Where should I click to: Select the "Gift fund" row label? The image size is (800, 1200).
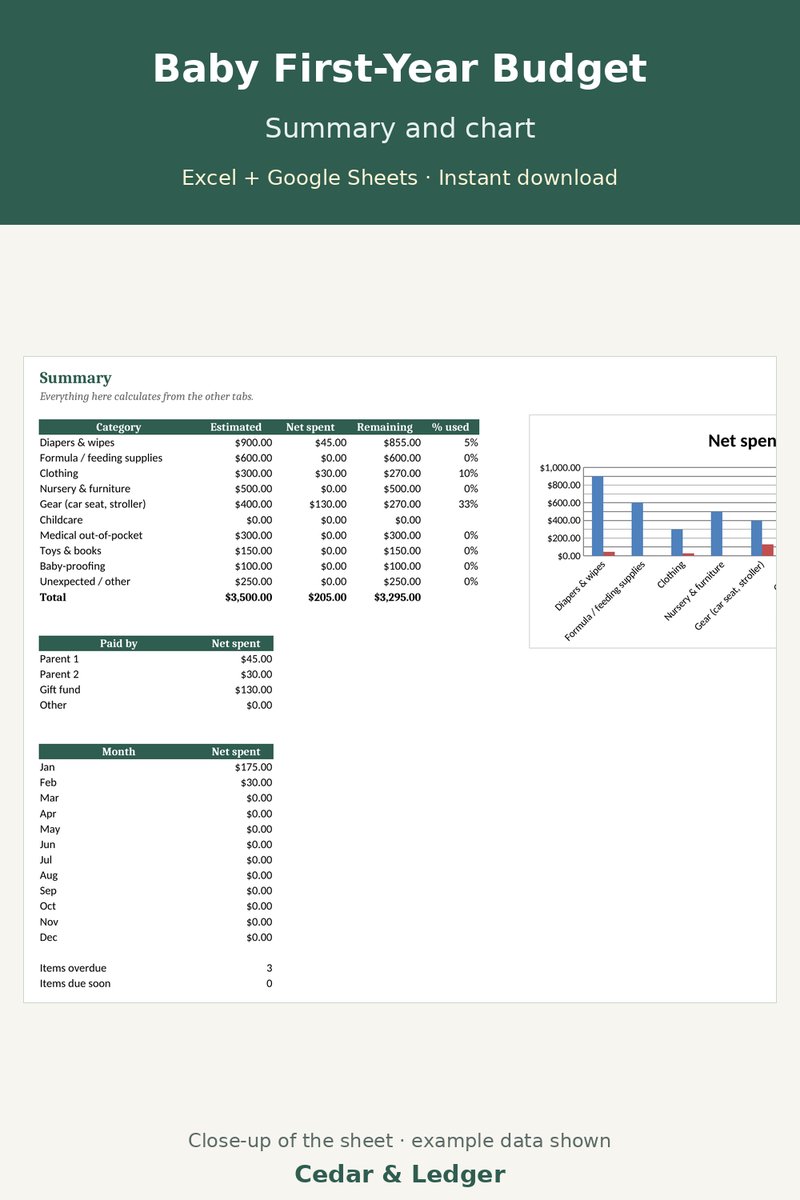point(60,690)
